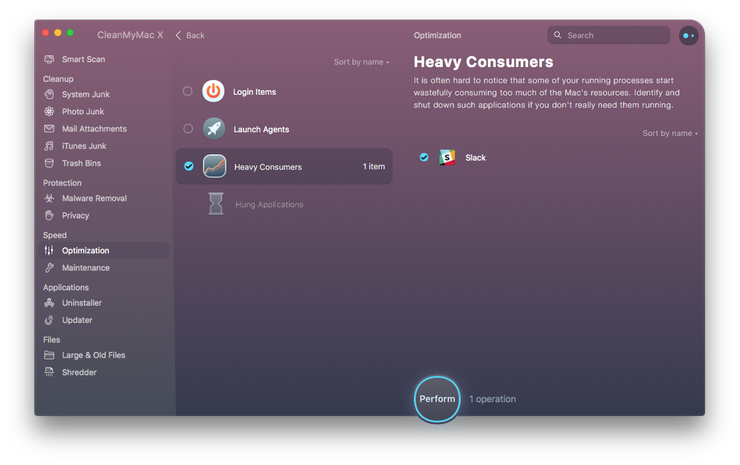Click the Optimization sliders icon

point(49,251)
